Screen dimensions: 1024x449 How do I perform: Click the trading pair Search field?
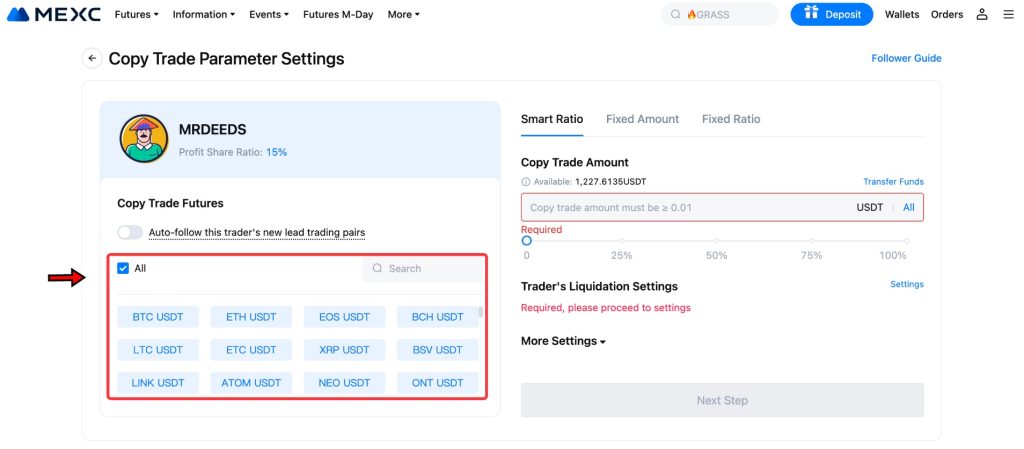[424, 268]
